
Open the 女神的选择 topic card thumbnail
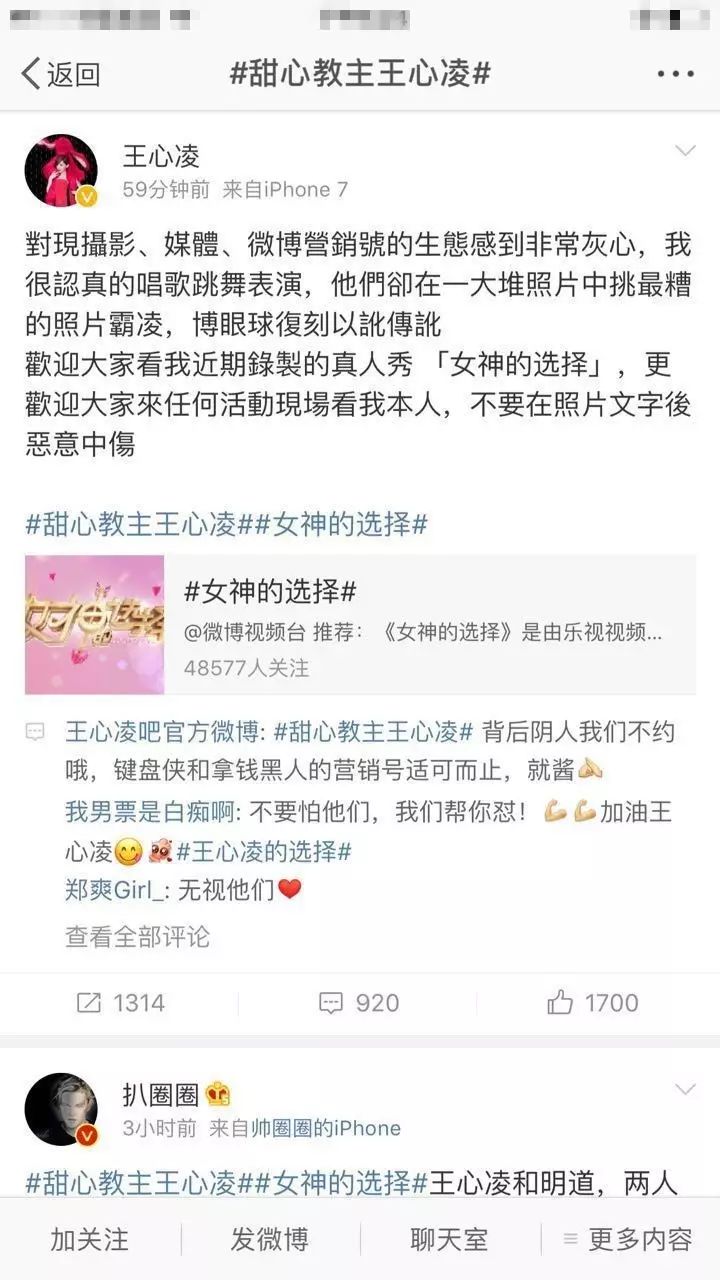94,625
